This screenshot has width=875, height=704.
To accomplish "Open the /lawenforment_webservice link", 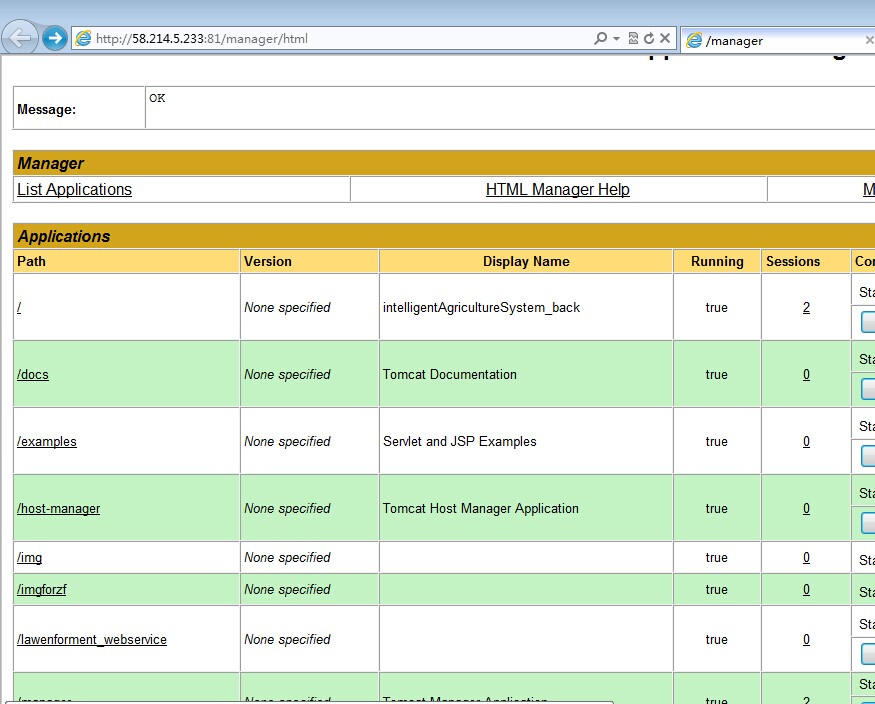I will click(x=92, y=639).
